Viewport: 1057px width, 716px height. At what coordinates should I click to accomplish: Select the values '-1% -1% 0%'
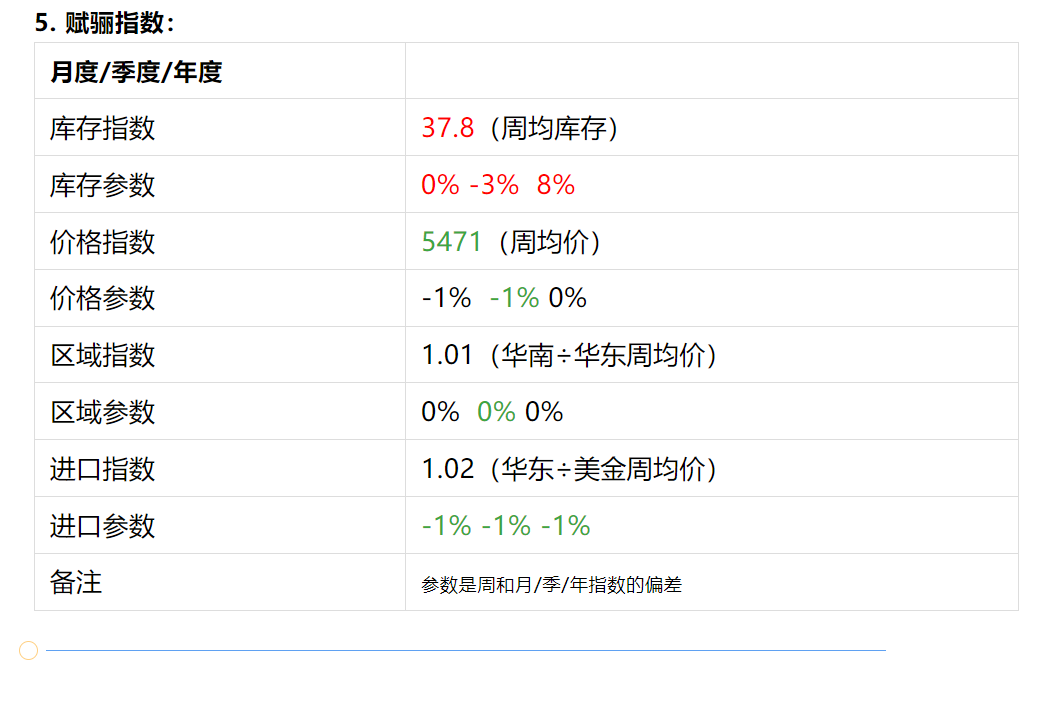pos(504,298)
